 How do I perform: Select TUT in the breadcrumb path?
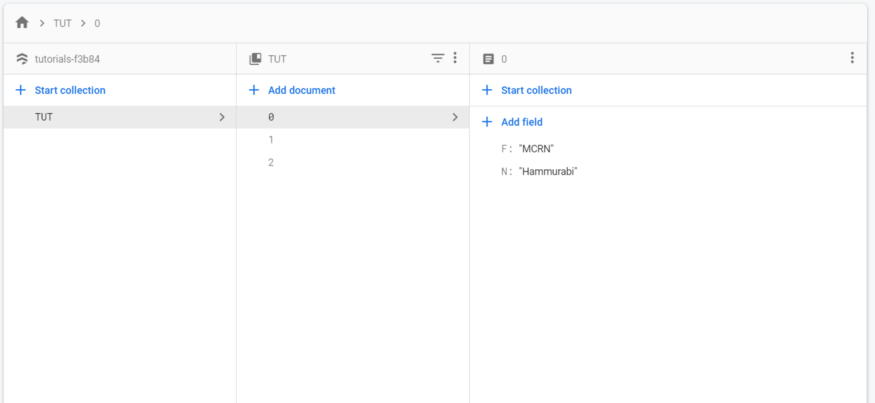click(x=62, y=23)
